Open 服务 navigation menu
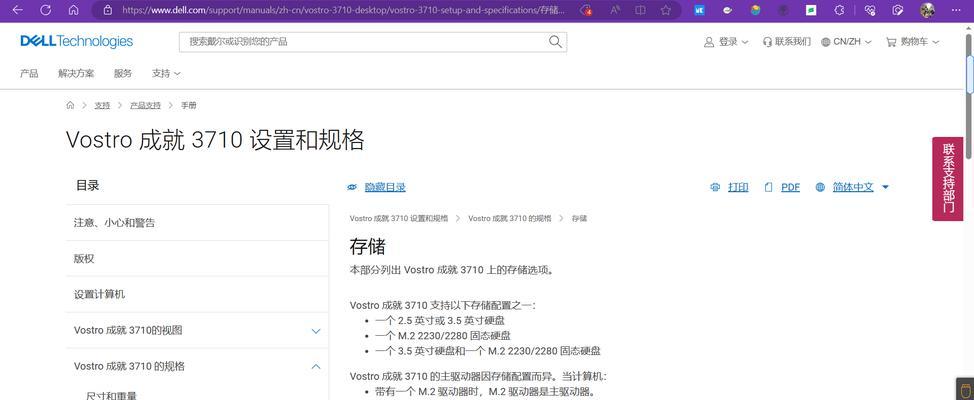 pos(123,73)
